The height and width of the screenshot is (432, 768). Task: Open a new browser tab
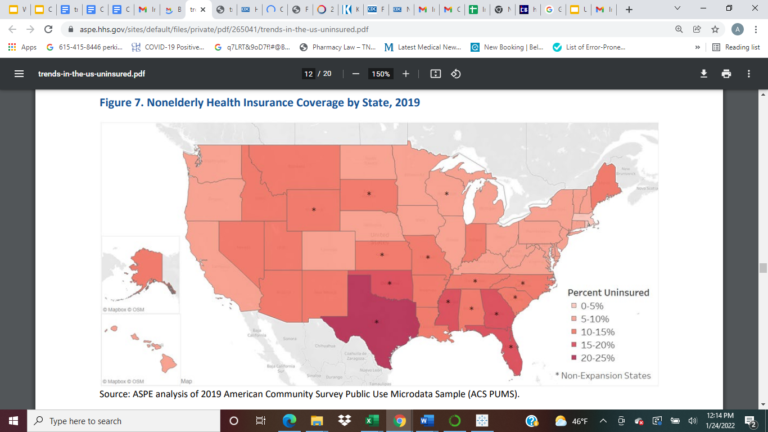tap(628, 10)
